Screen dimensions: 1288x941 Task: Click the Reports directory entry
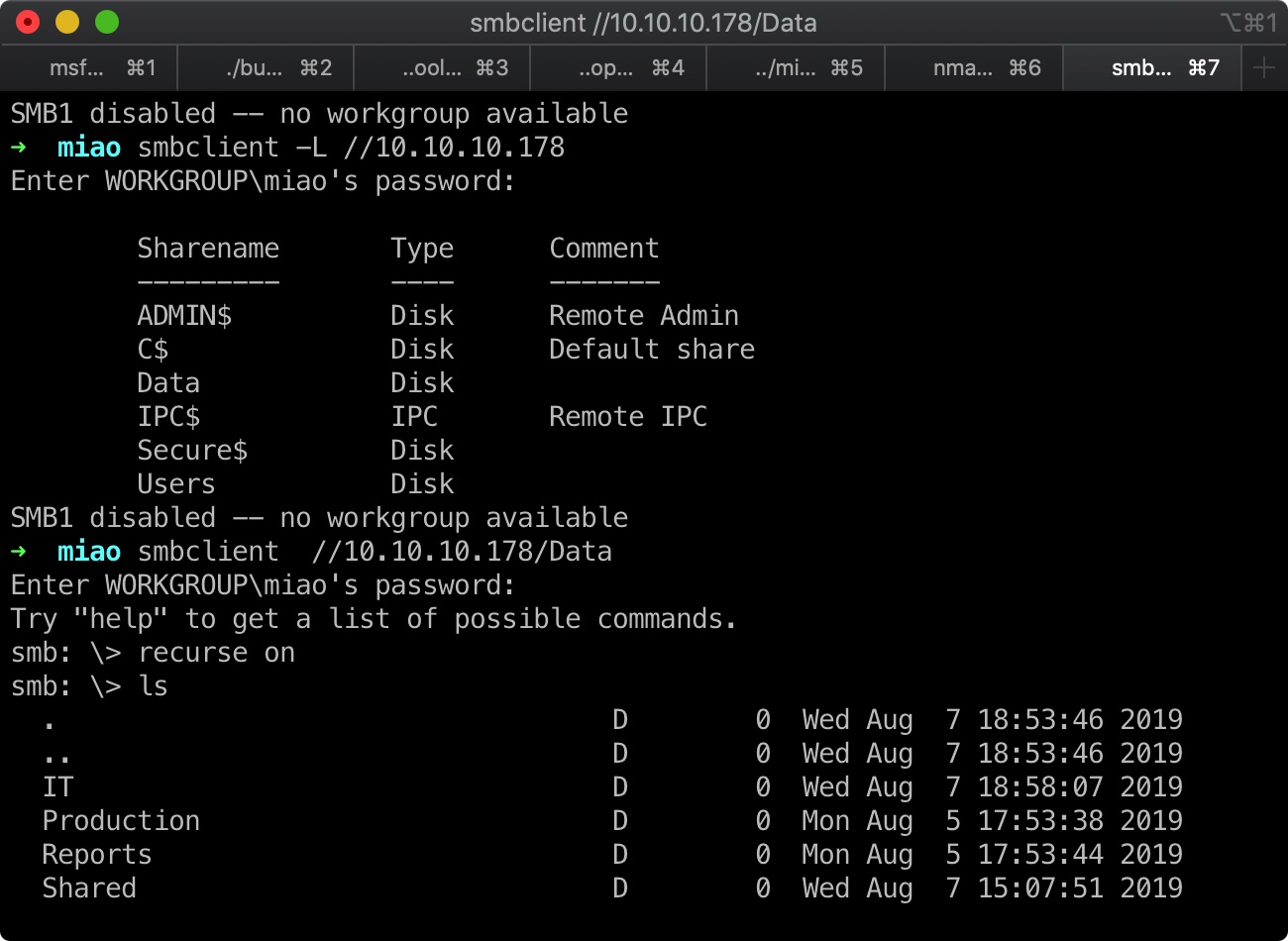click(97, 855)
